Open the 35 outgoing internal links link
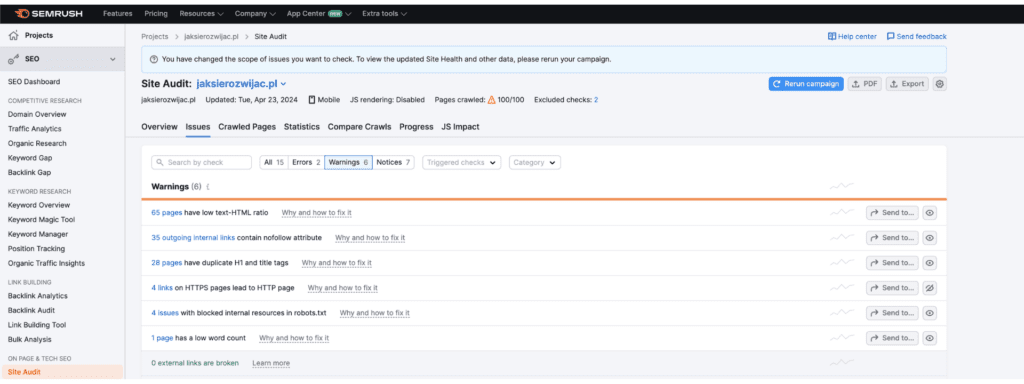Screen dimensions: 1024x384 tap(193, 238)
